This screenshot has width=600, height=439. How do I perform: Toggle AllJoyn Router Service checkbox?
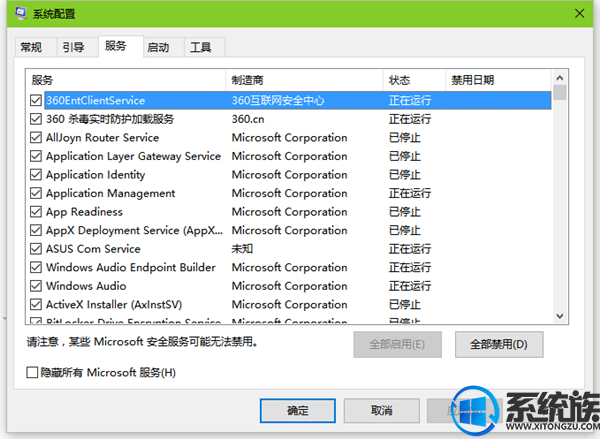(36, 137)
